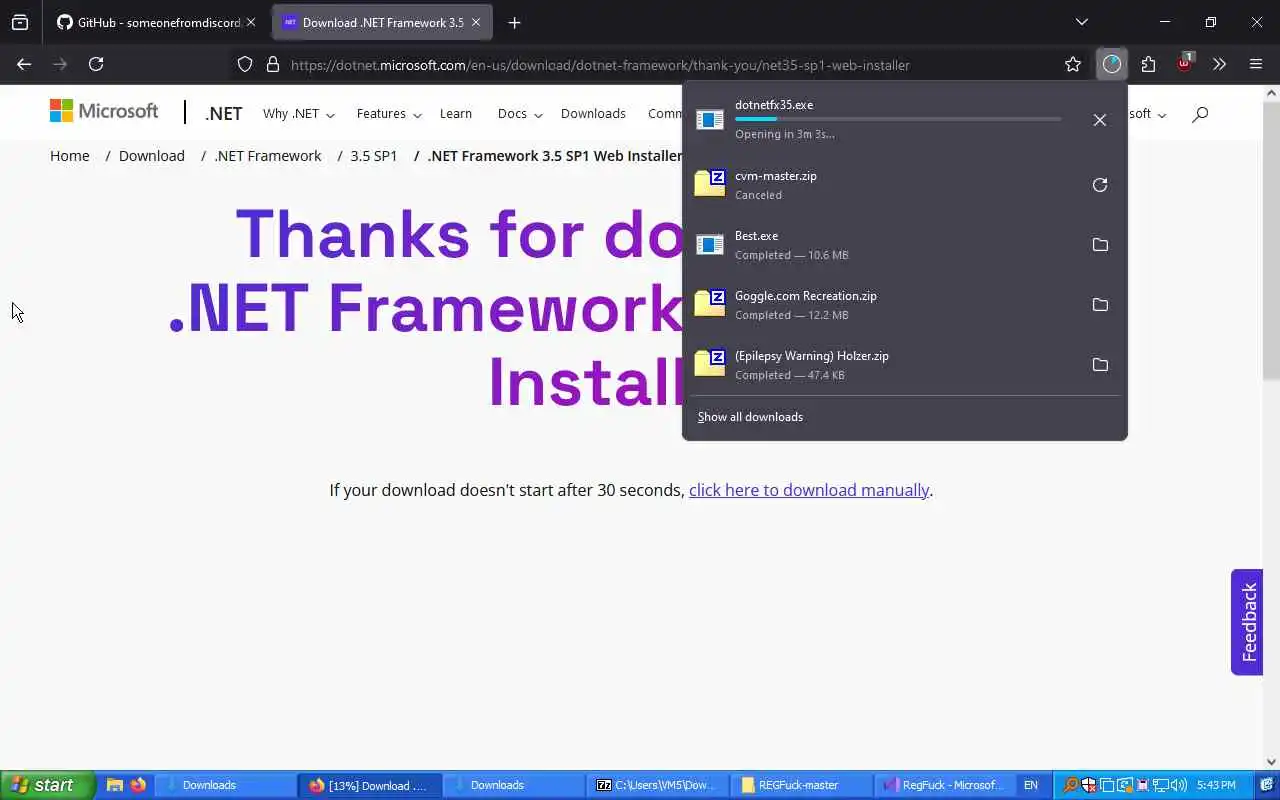This screenshot has height=800, width=1280.
Task: Retry the cvm-master.zip download
Action: click(x=1099, y=185)
